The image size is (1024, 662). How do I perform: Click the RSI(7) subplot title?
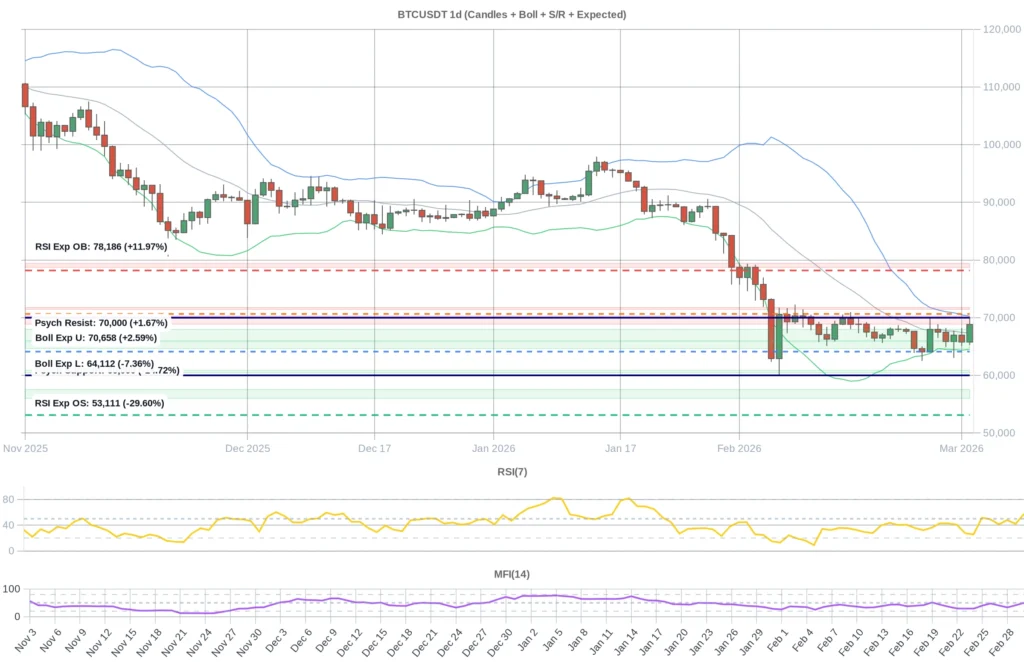pos(511,471)
